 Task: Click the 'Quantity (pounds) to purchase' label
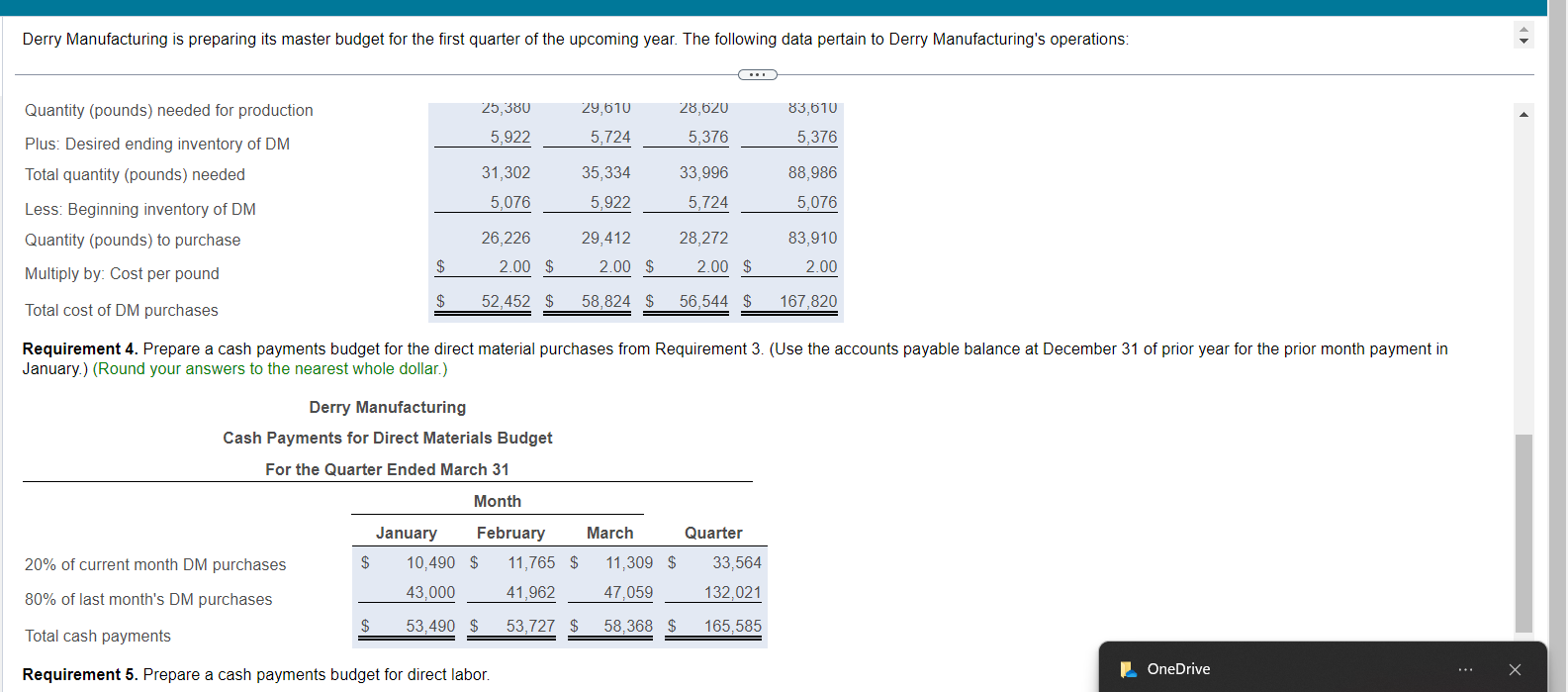point(133,240)
